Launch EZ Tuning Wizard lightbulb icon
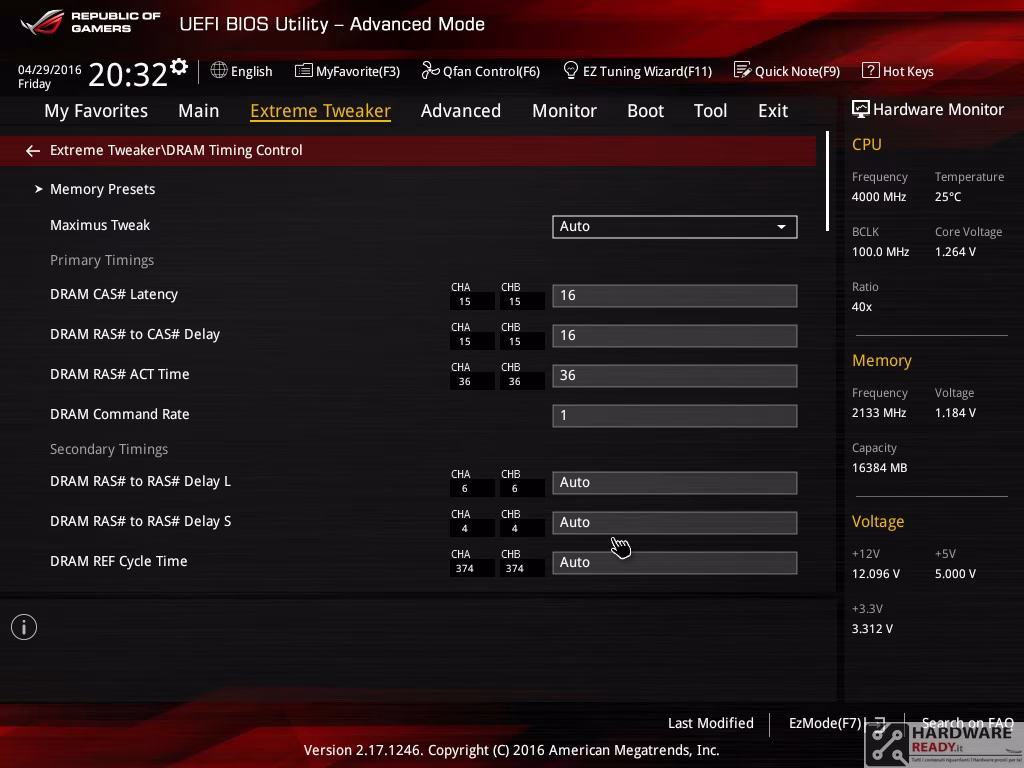Screen dimensions: 1024x768 571,70
